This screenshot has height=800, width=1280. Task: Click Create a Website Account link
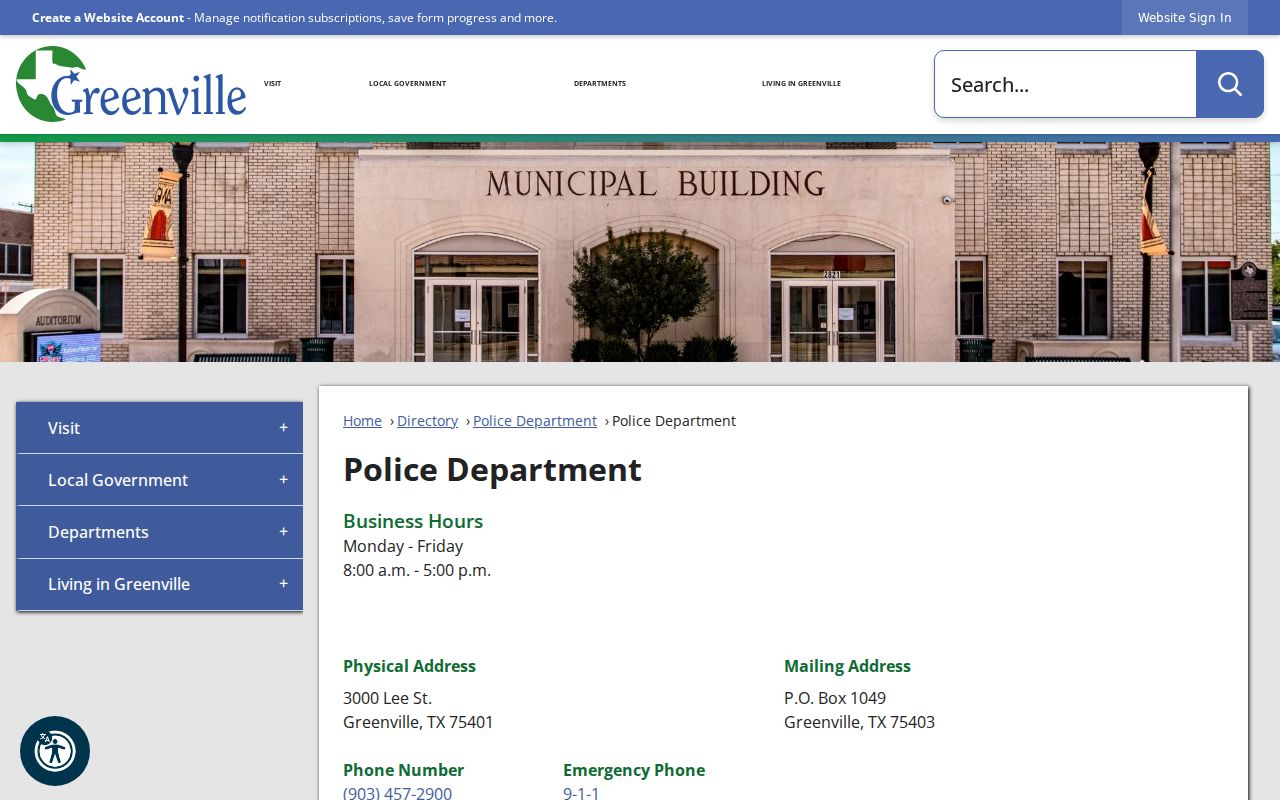click(108, 18)
